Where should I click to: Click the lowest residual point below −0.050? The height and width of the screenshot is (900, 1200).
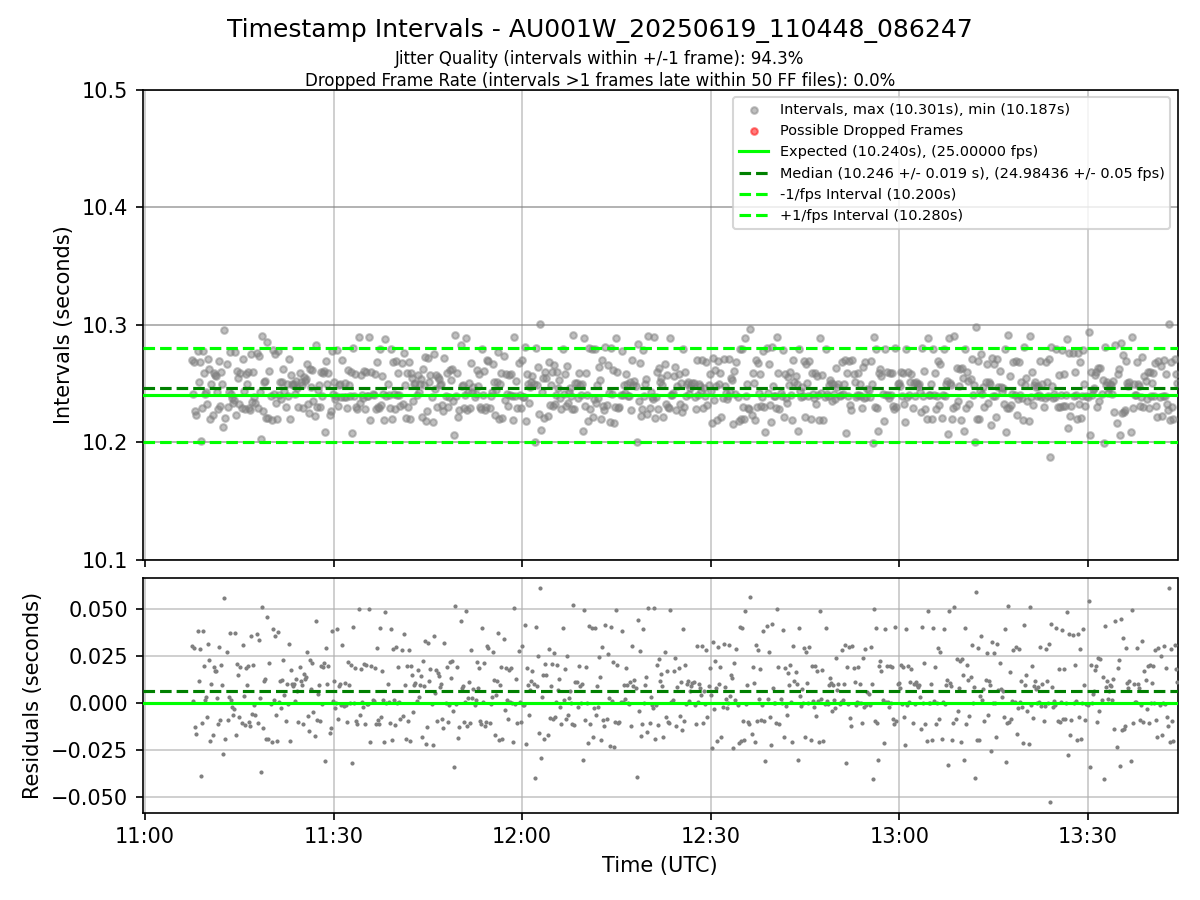pos(1050,802)
